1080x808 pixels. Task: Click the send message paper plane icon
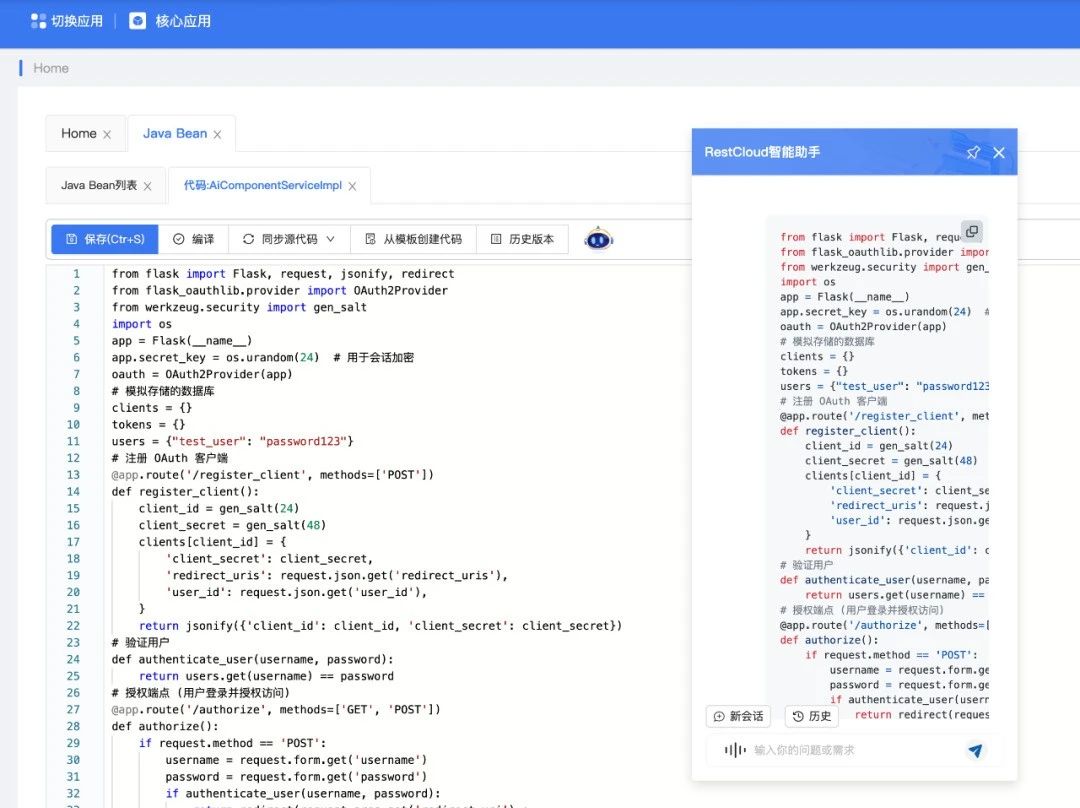coord(975,750)
